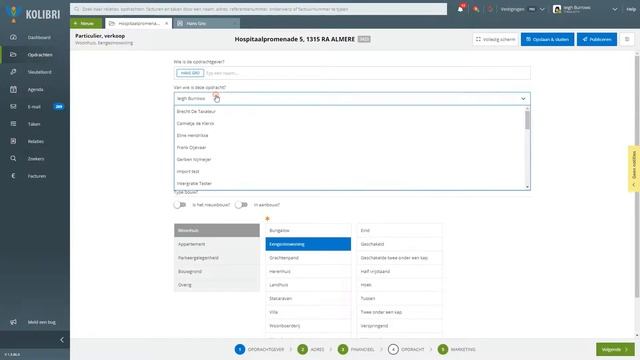Click the Hans Gro tag in opdrachtgever
640x360 pixels.
190,73
